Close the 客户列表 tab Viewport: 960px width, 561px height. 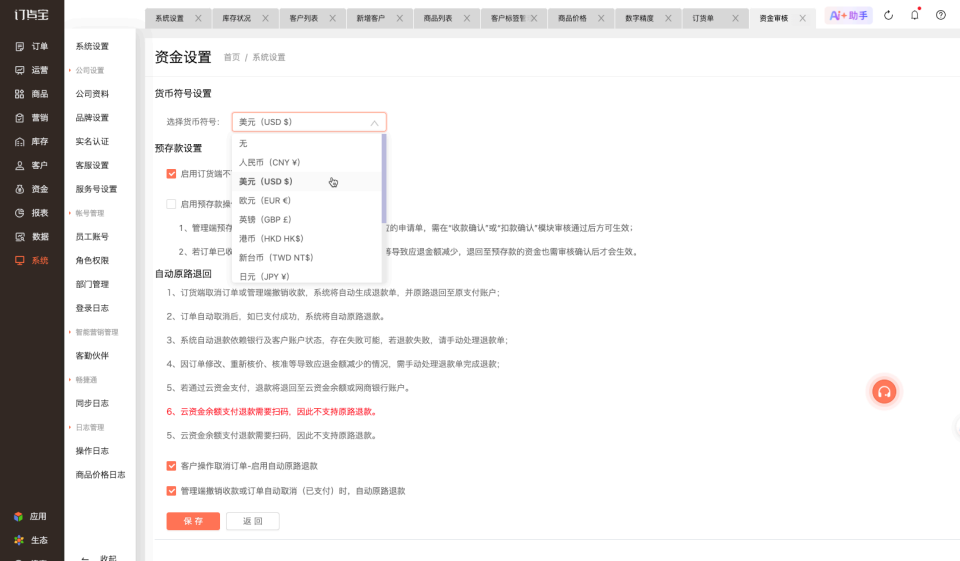tap(332, 18)
